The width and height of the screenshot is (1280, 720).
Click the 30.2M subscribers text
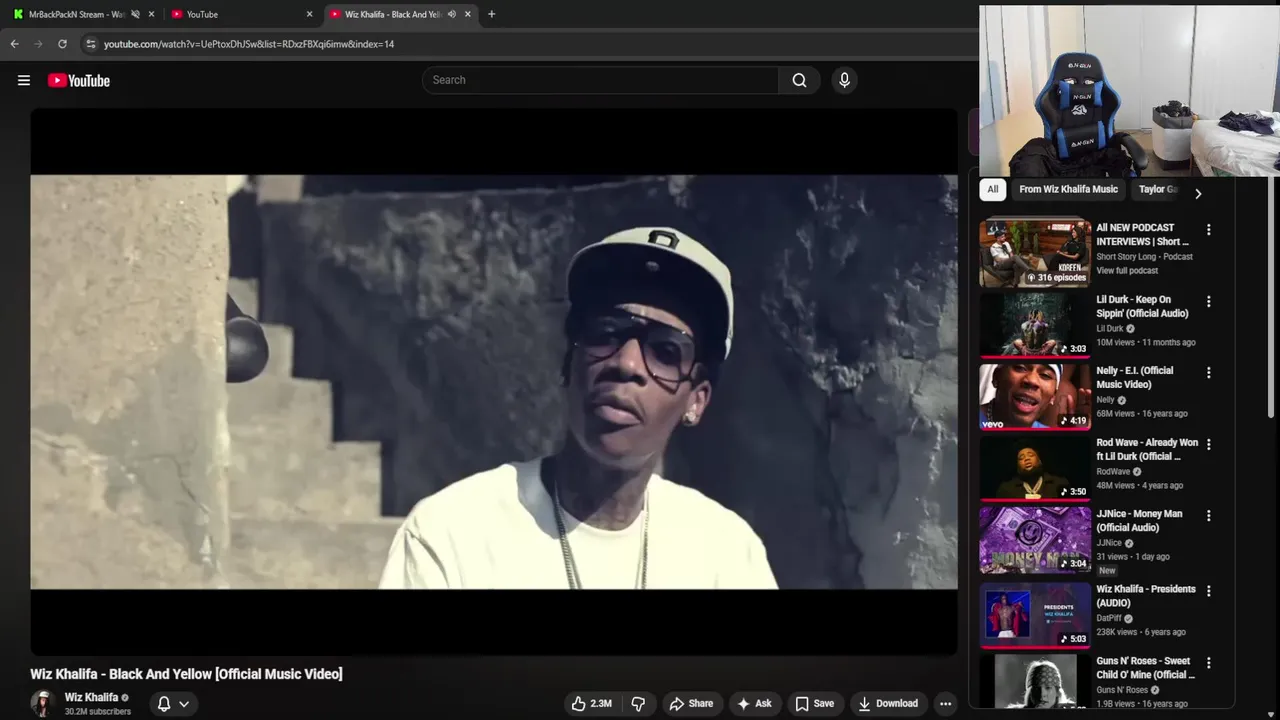(x=98, y=712)
